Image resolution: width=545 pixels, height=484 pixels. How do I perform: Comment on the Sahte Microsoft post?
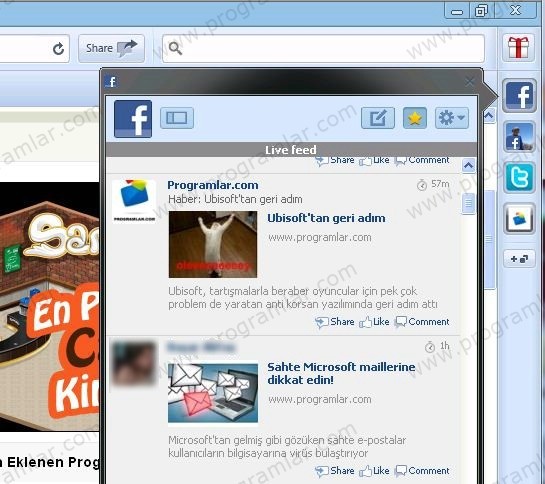coord(422,471)
